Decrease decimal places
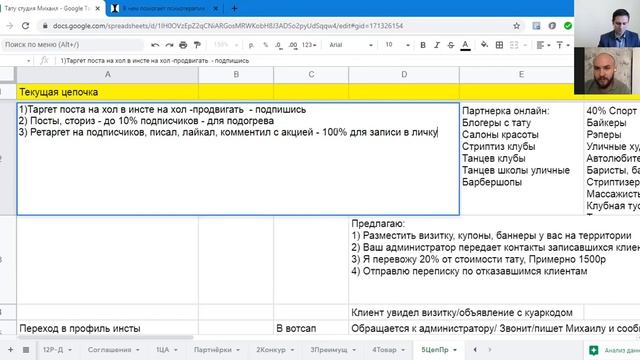The image size is (640, 360). (279, 45)
